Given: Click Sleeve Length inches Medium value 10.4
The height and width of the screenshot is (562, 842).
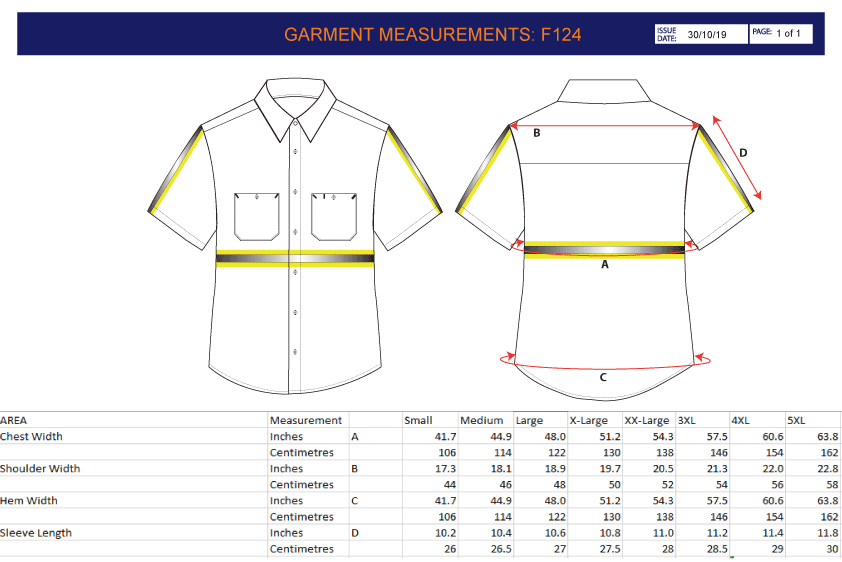Looking at the screenshot, I should 501,534.
